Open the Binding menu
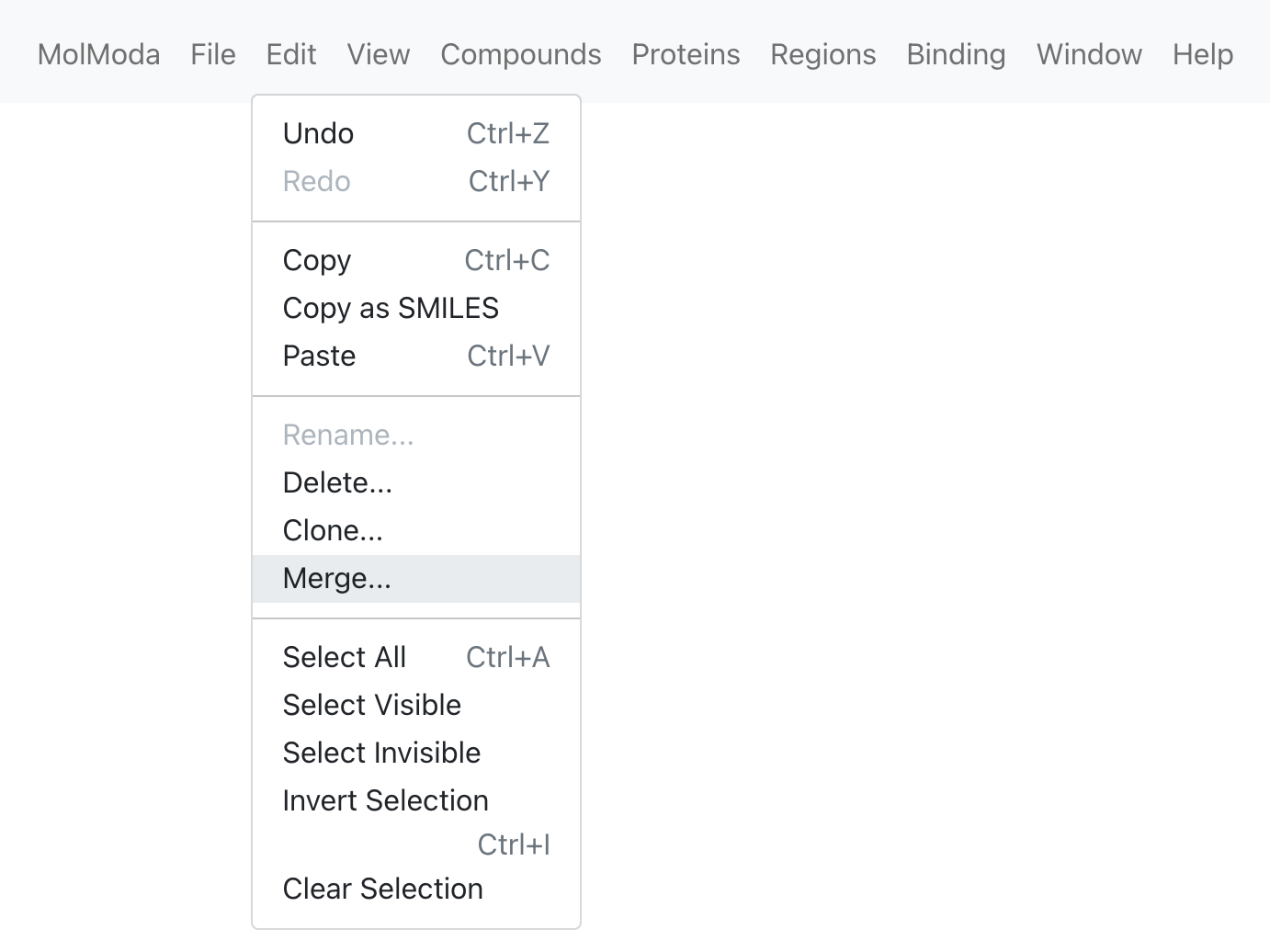Screen dimensions: 1270x952 (x=956, y=54)
